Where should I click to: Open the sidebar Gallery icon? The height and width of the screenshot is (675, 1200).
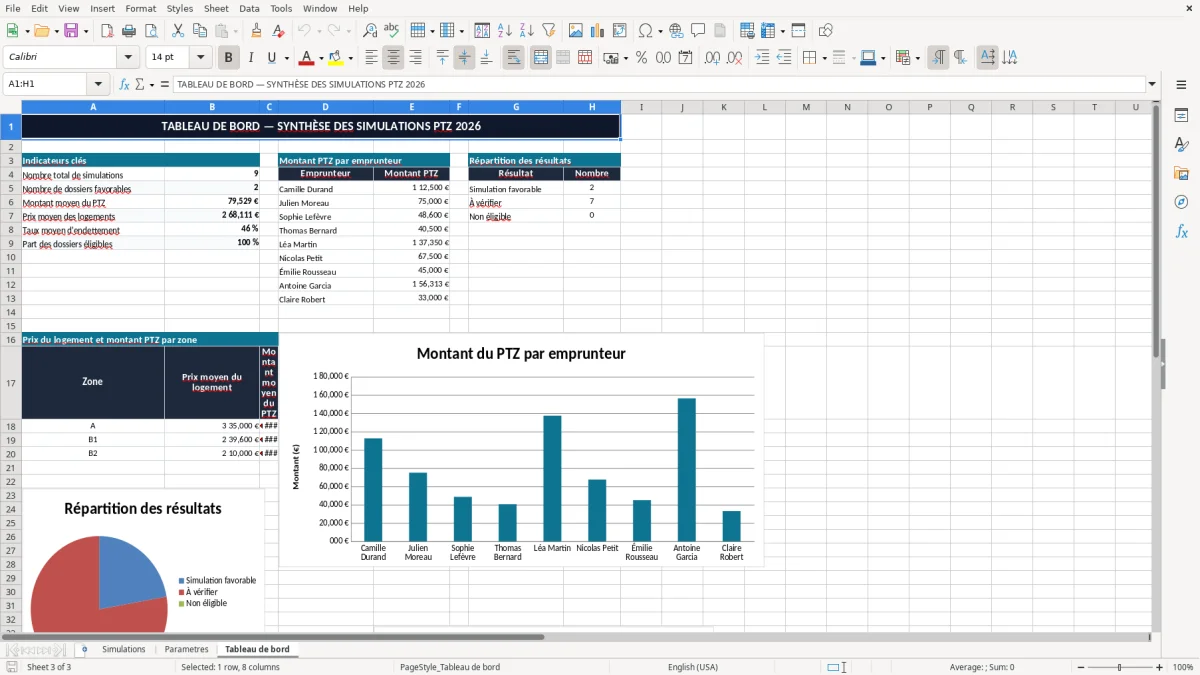[x=1181, y=173]
